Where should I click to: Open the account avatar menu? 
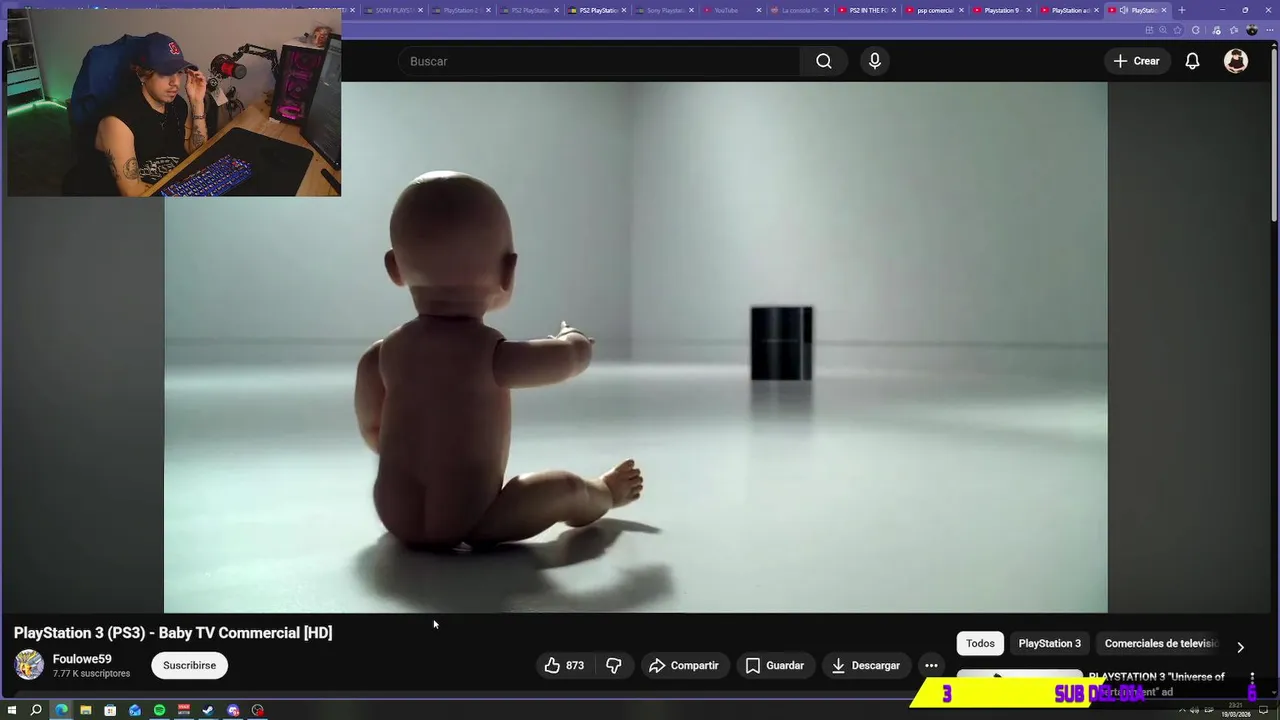coord(1236,61)
